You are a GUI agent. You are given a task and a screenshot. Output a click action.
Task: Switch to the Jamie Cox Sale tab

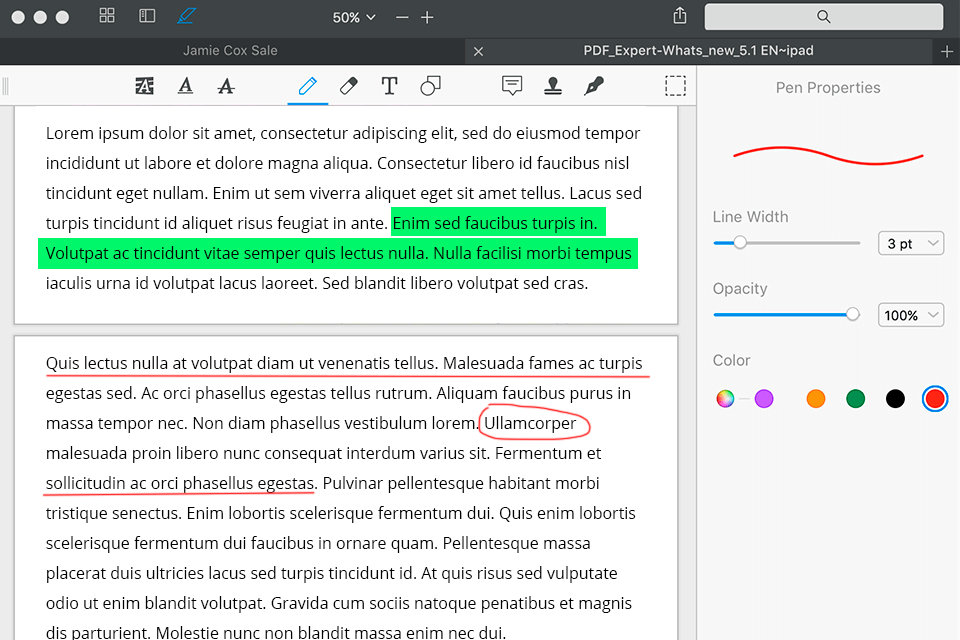click(x=230, y=50)
